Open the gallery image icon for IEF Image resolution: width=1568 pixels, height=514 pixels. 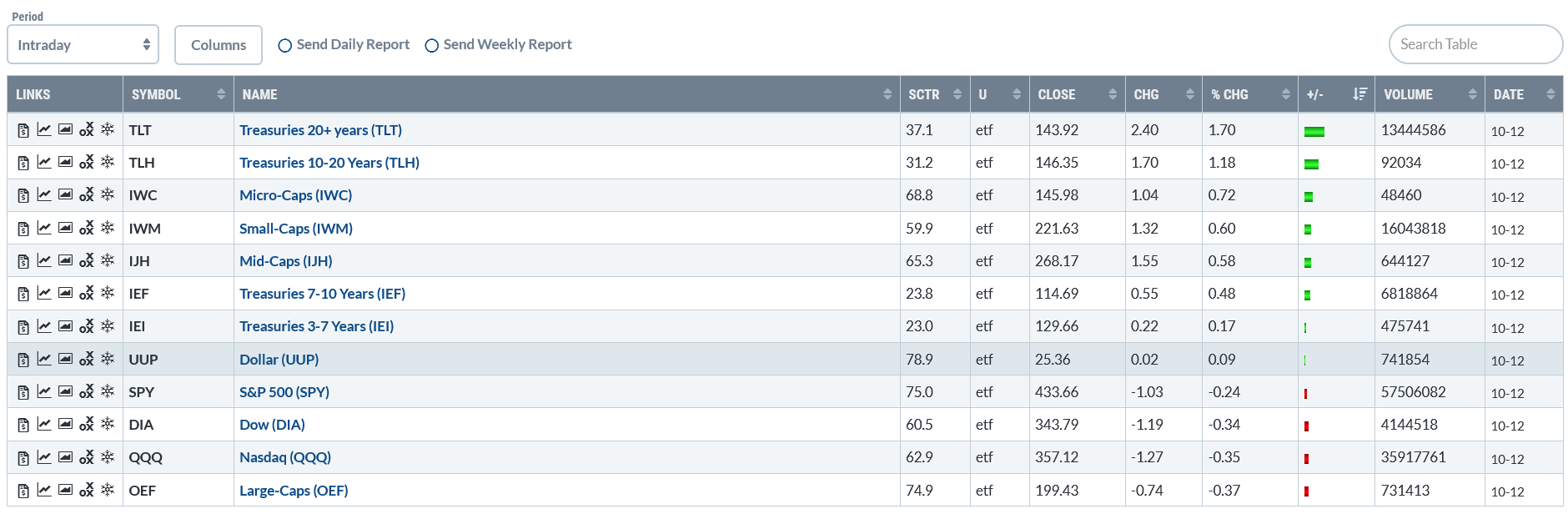(x=65, y=293)
